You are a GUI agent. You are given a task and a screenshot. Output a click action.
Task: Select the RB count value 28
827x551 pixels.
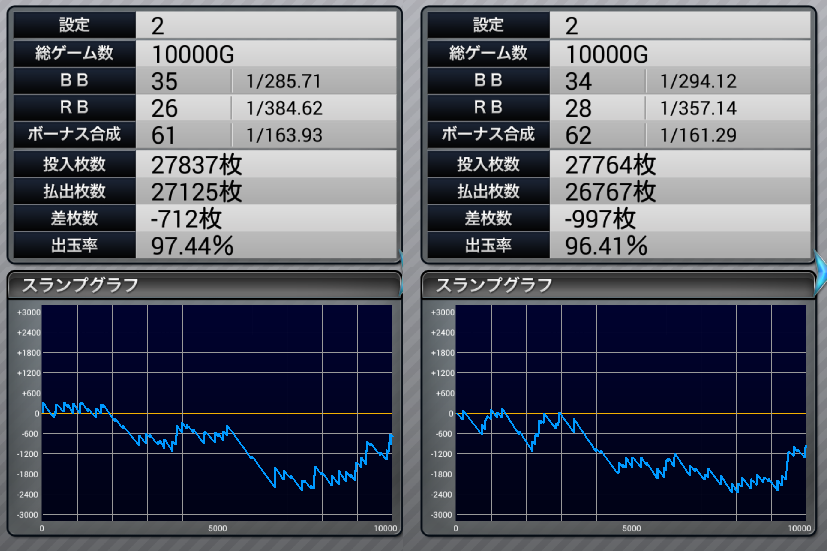pos(579,108)
